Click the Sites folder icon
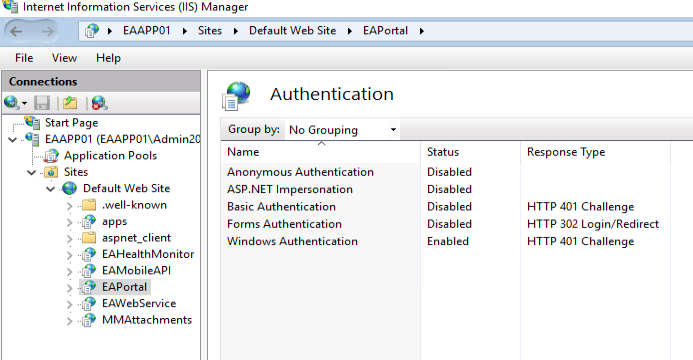 (51, 172)
